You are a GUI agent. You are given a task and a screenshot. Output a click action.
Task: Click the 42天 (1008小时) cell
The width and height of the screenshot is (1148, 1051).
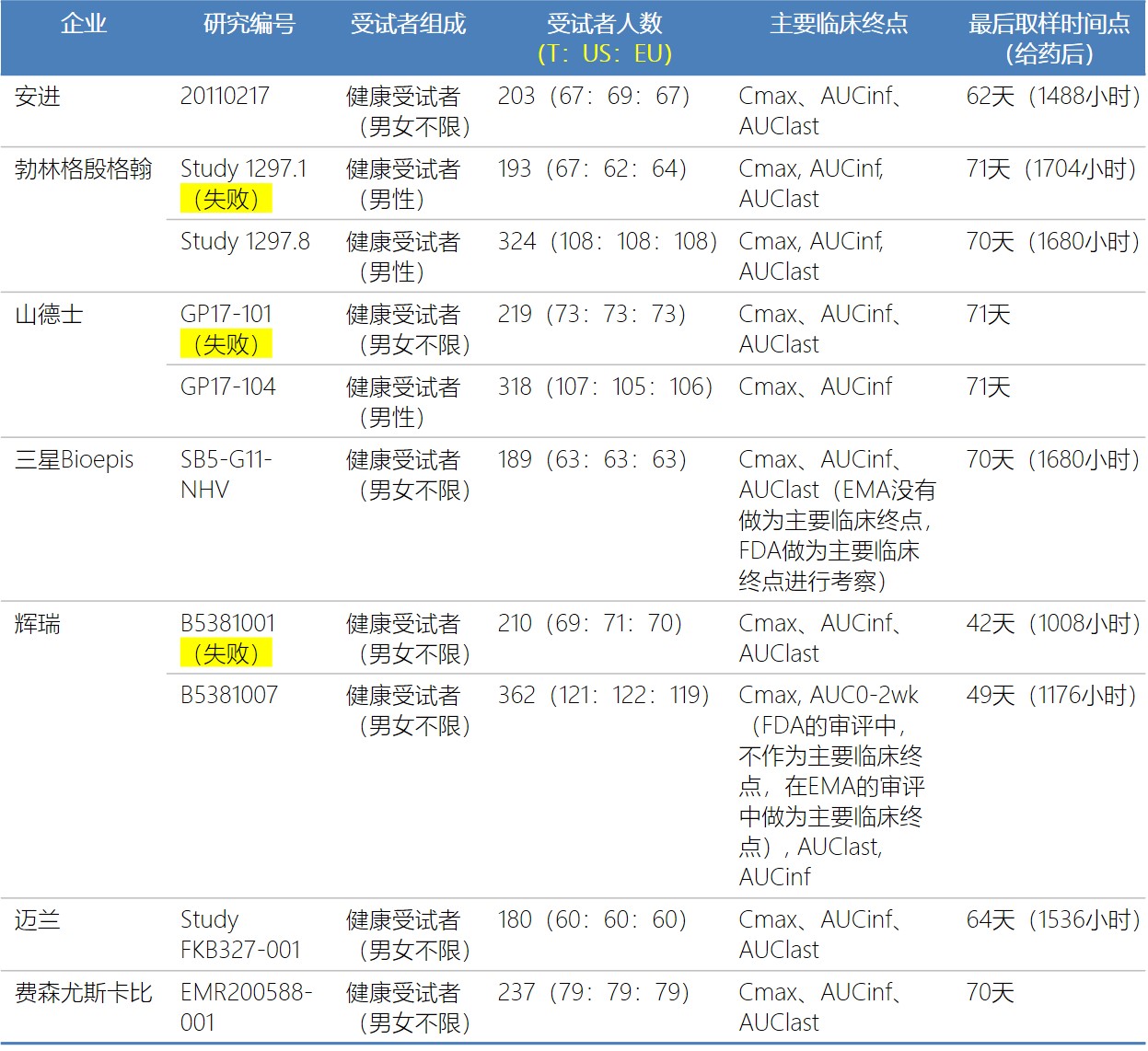[1053, 624]
